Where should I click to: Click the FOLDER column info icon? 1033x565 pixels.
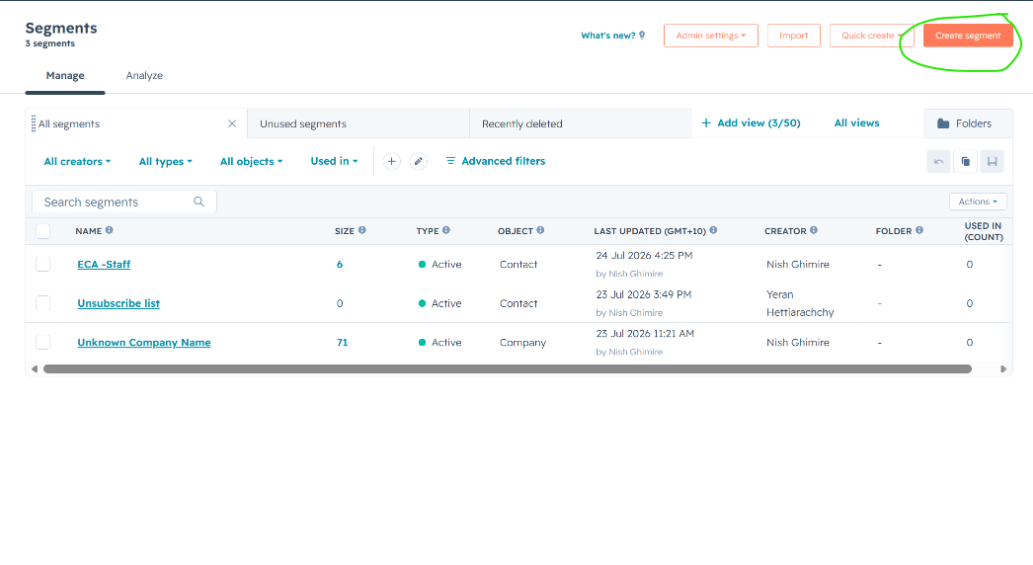[919, 230]
